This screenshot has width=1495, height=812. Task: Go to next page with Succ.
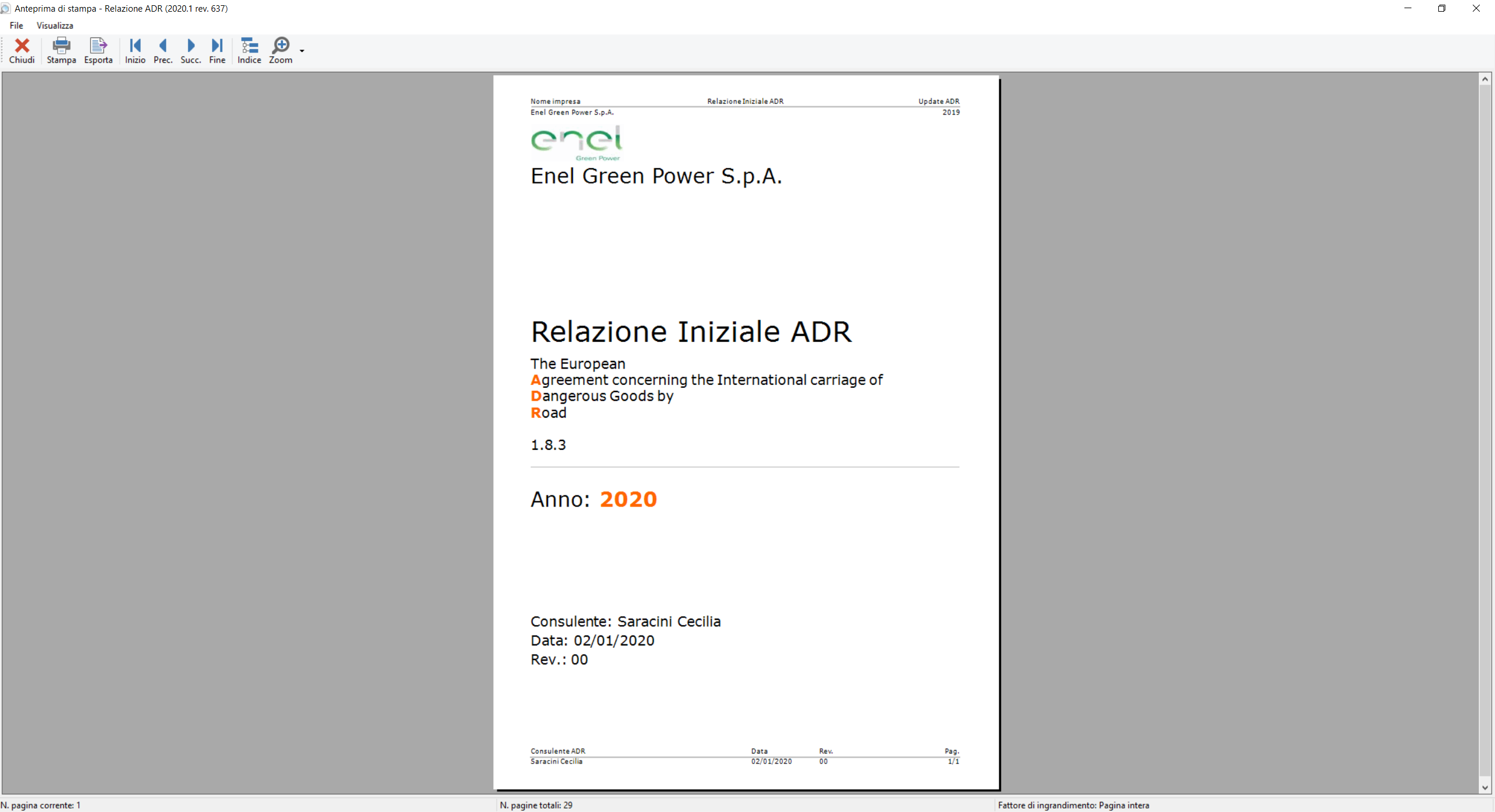click(x=191, y=51)
